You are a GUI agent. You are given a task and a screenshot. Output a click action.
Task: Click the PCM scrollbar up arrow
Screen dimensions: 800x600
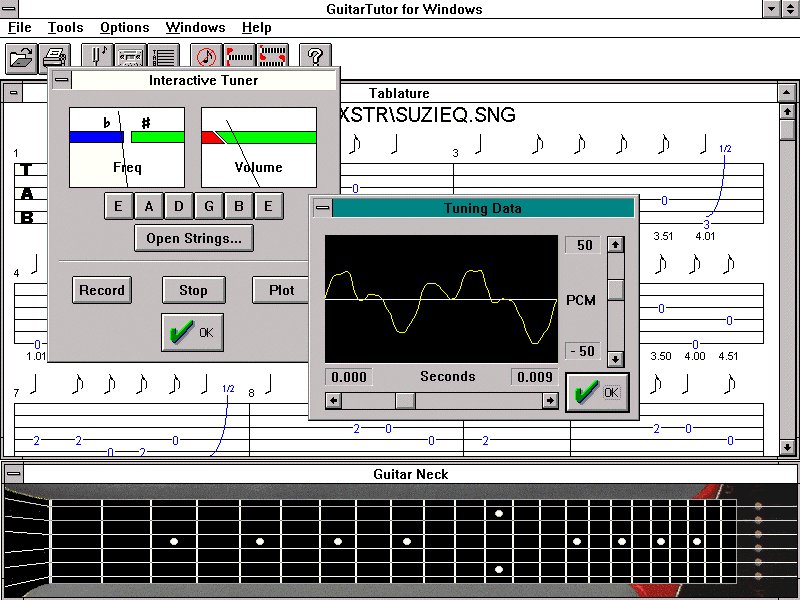click(x=616, y=245)
